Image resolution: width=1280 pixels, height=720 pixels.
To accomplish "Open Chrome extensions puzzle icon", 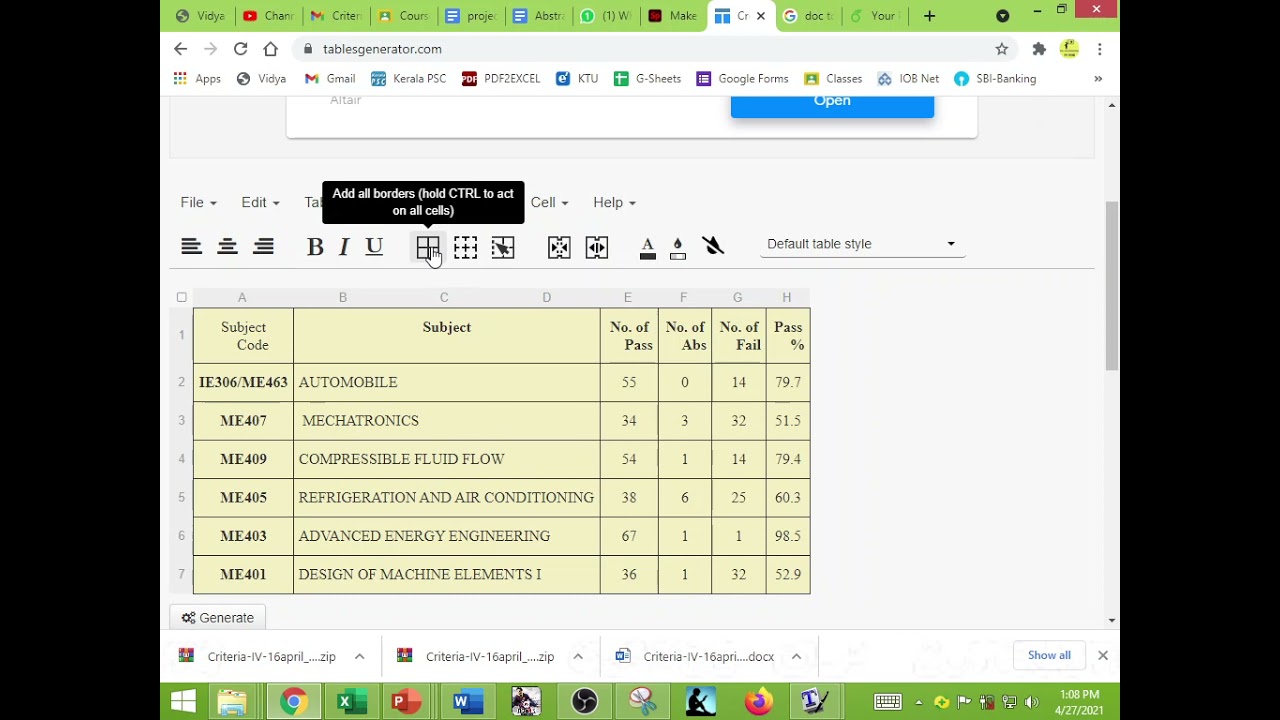I will [x=1039, y=49].
